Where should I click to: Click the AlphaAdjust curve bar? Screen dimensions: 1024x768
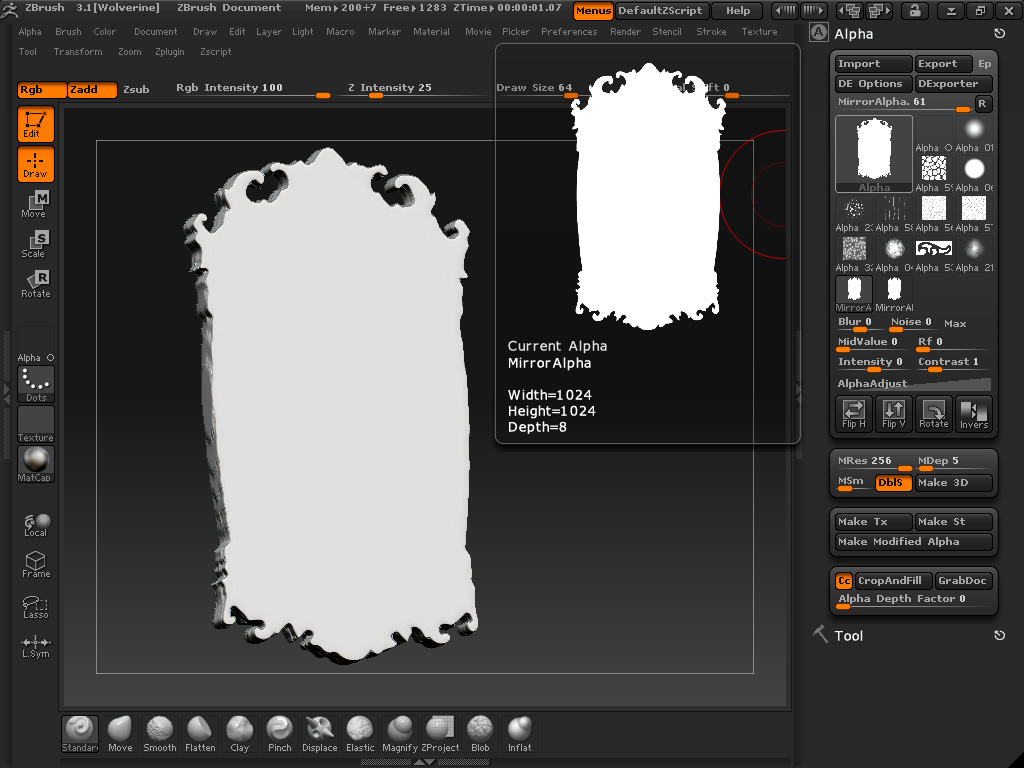coord(914,383)
